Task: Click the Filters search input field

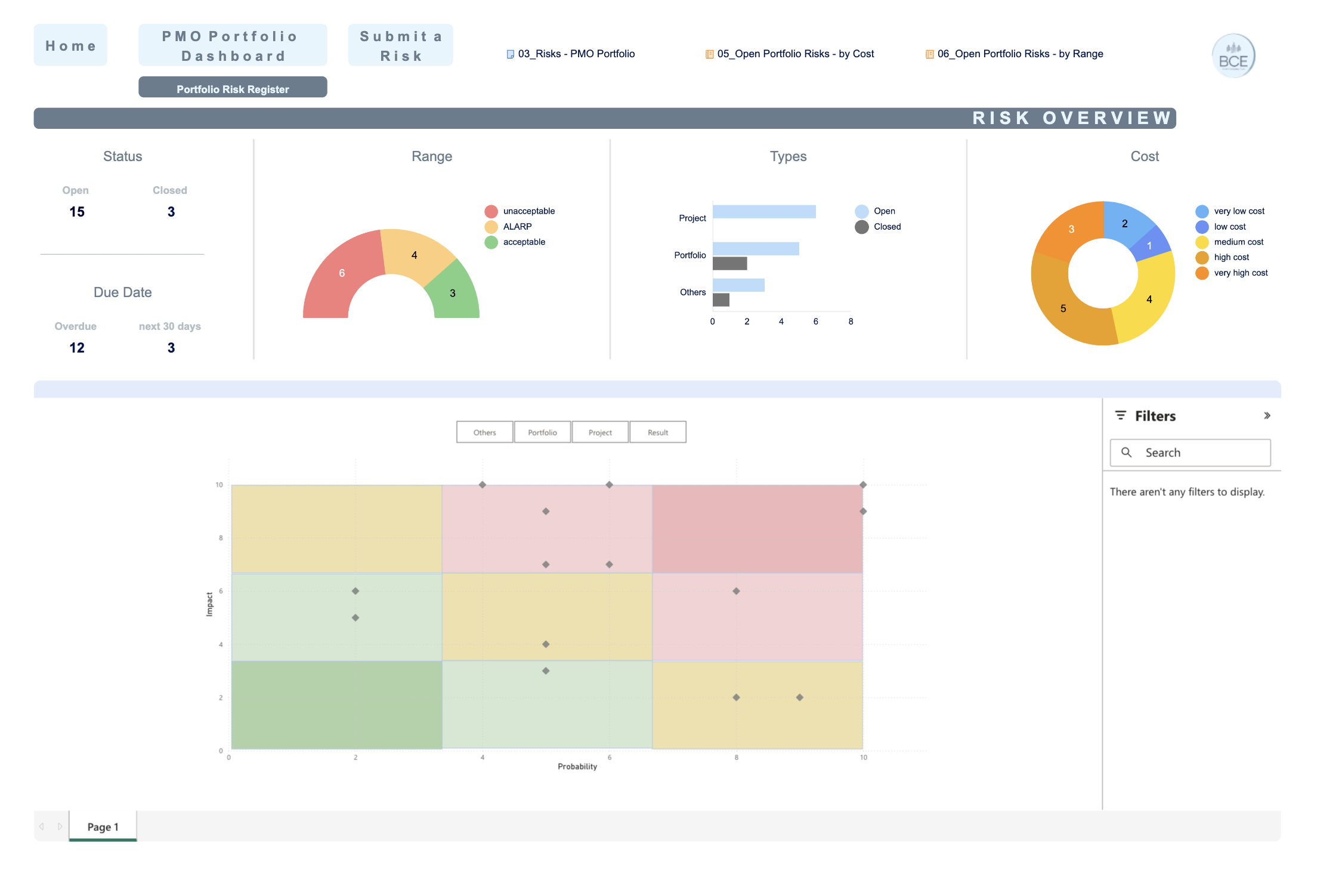Action: (x=1191, y=453)
